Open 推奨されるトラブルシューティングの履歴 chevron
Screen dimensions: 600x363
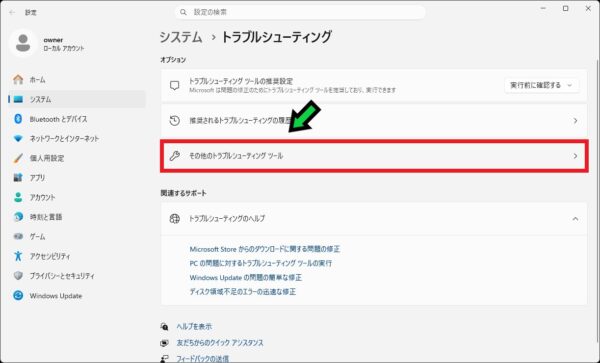pyautogui.click(x=575, y=121)
